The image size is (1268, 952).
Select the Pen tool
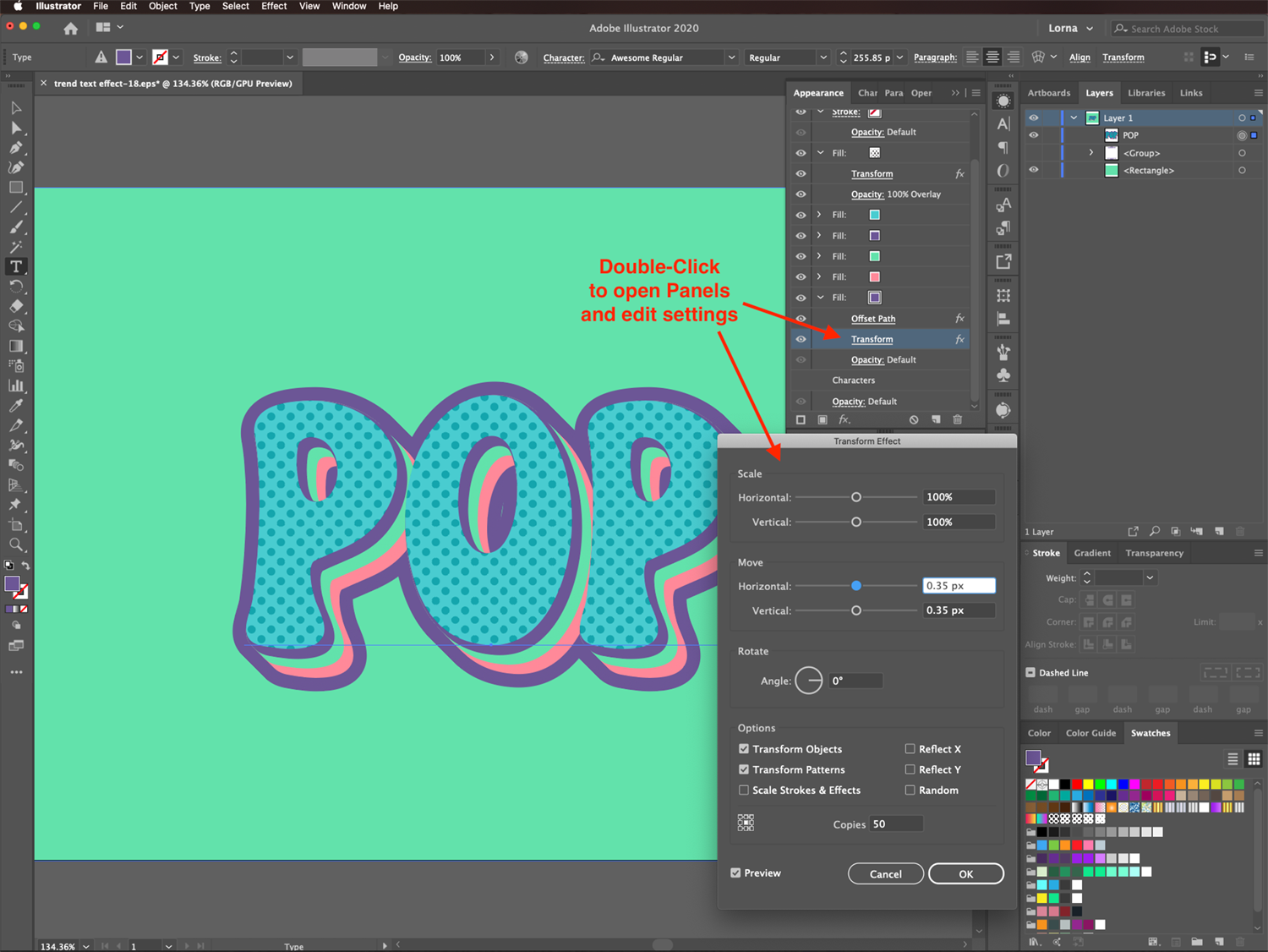pyautogui.click(x=15, y=148)
